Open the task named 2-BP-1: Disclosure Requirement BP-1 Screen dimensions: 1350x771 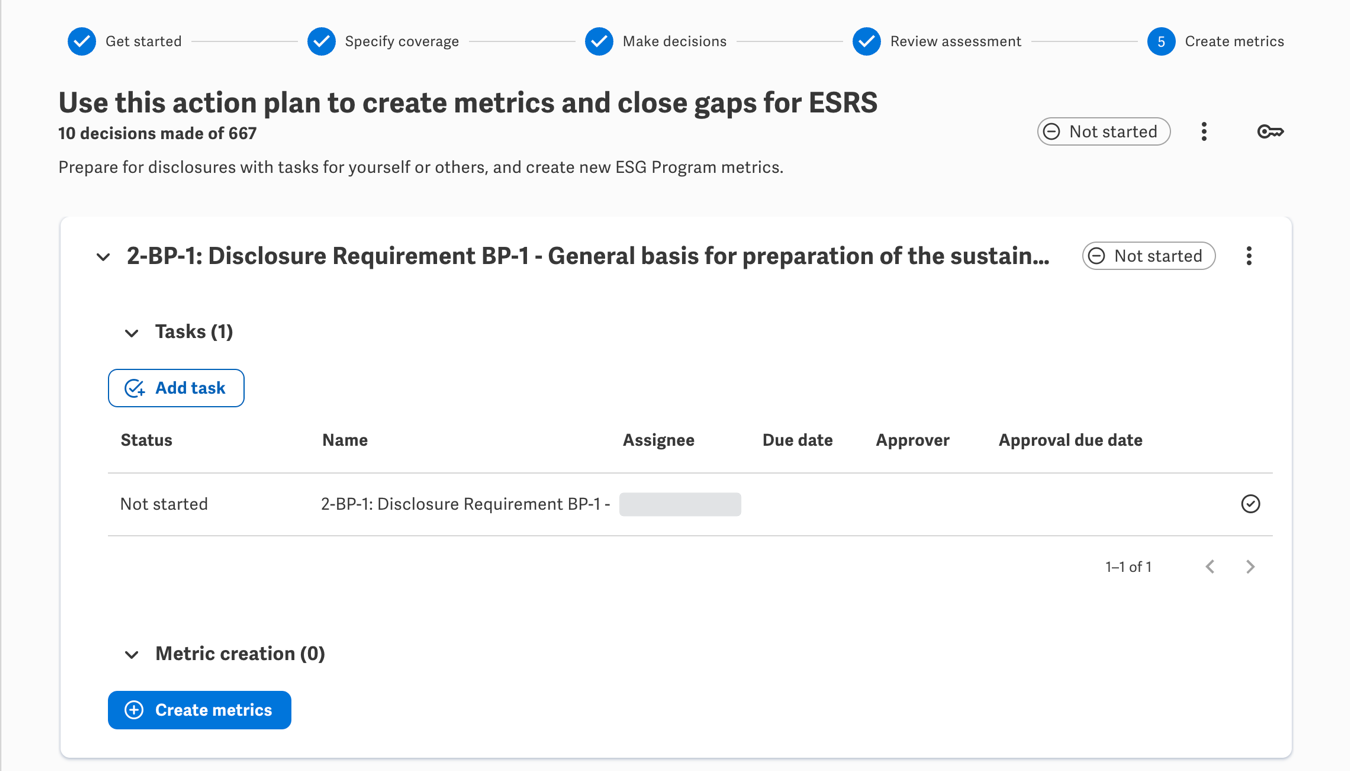click(x=465, y=504)
